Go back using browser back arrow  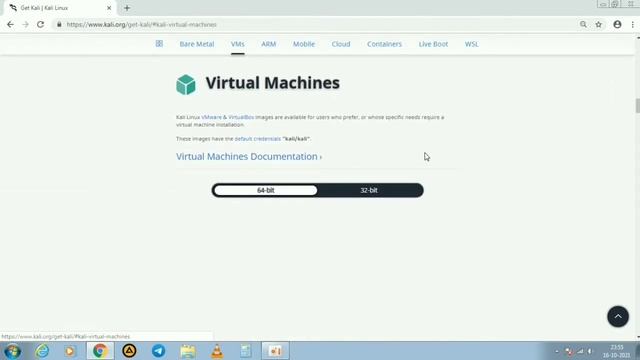pyautogui.click(x=10, y=24)
